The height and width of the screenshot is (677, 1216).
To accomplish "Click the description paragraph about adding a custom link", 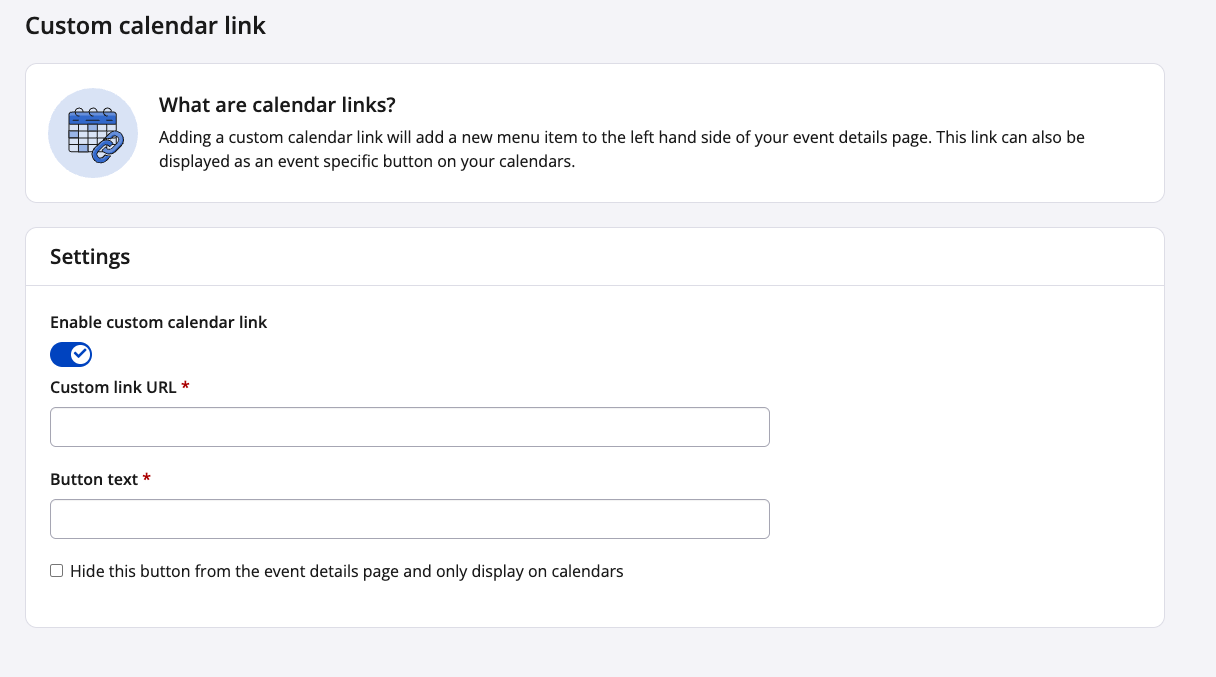I will [622, 149].
